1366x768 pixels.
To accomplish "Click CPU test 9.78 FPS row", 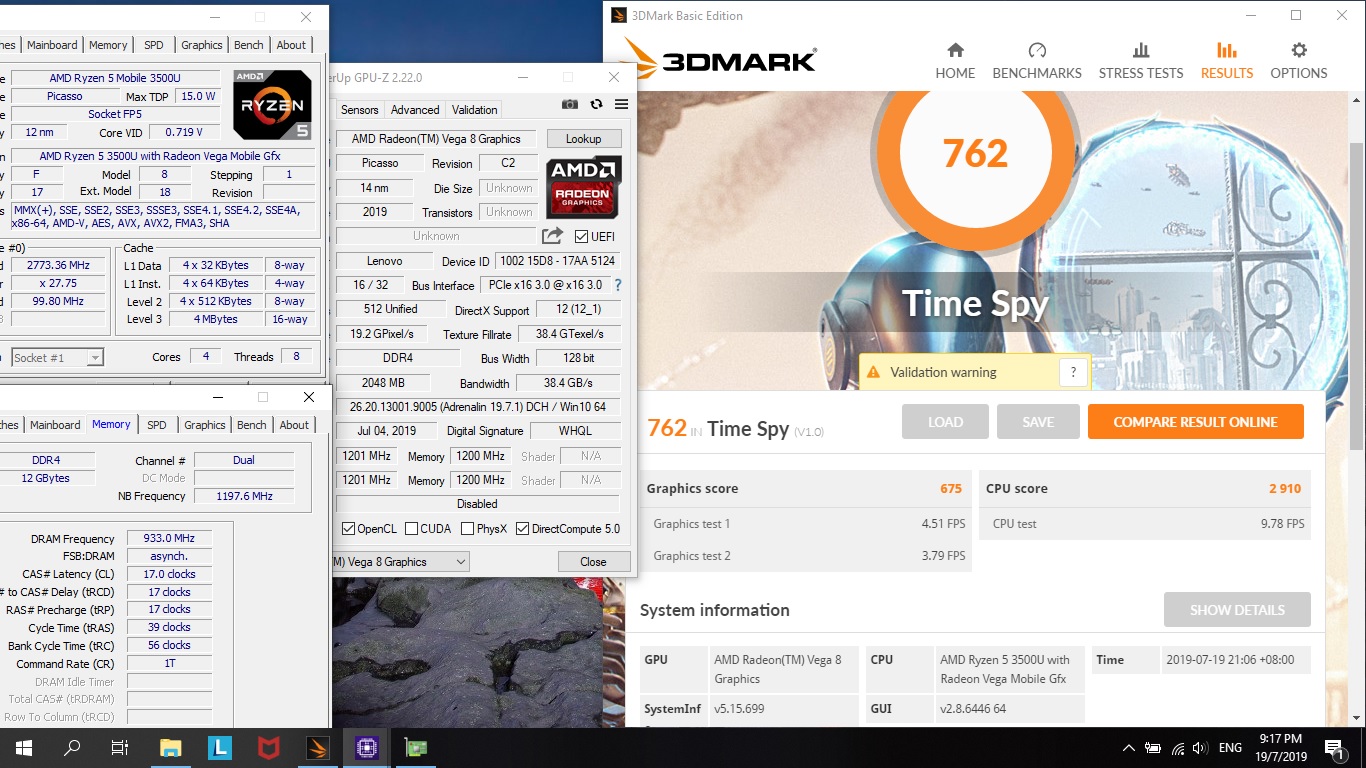I will coord(1145,524).
